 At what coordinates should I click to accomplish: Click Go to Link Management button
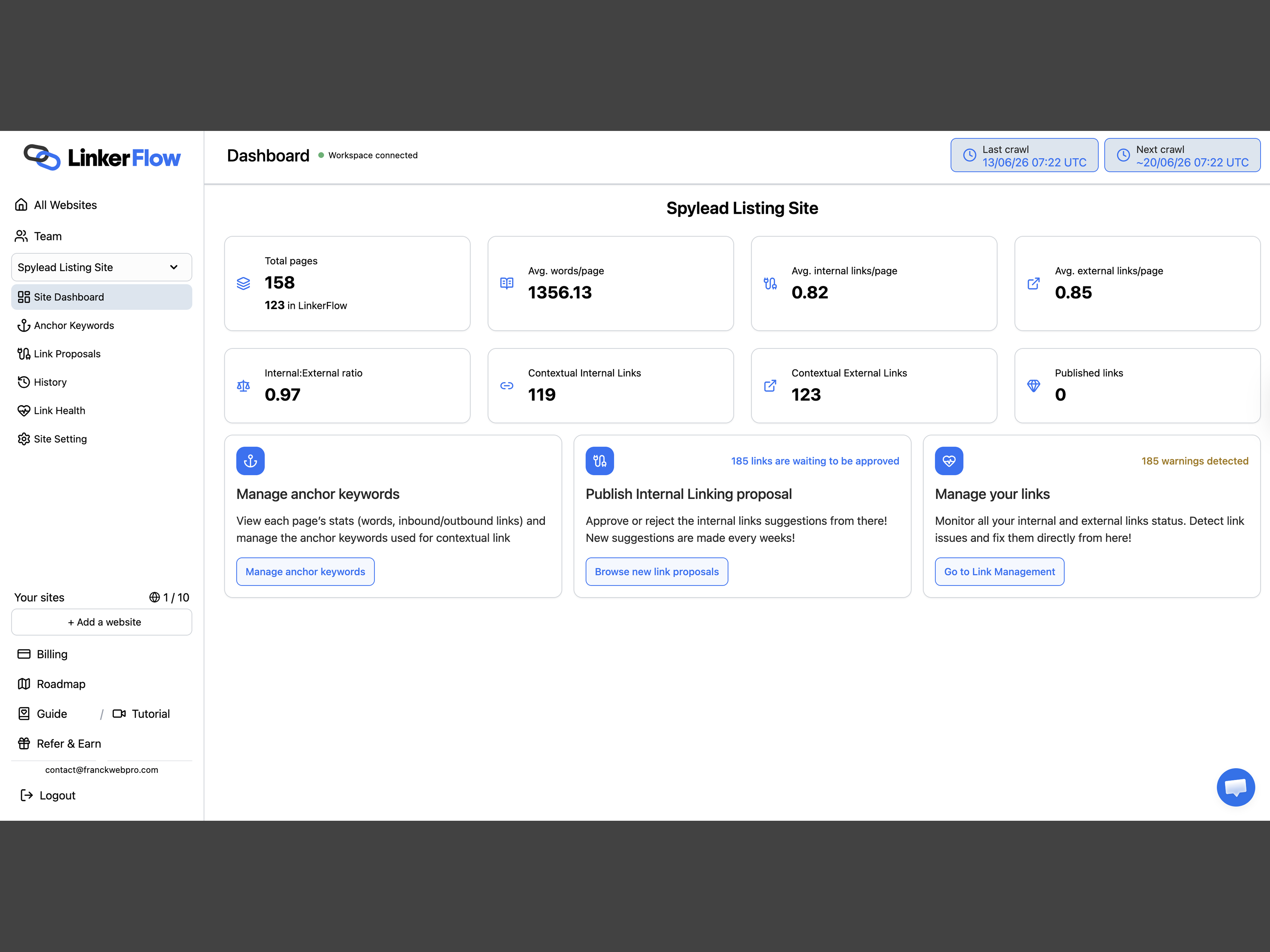pyautogui.click(x=1000, y=571)
